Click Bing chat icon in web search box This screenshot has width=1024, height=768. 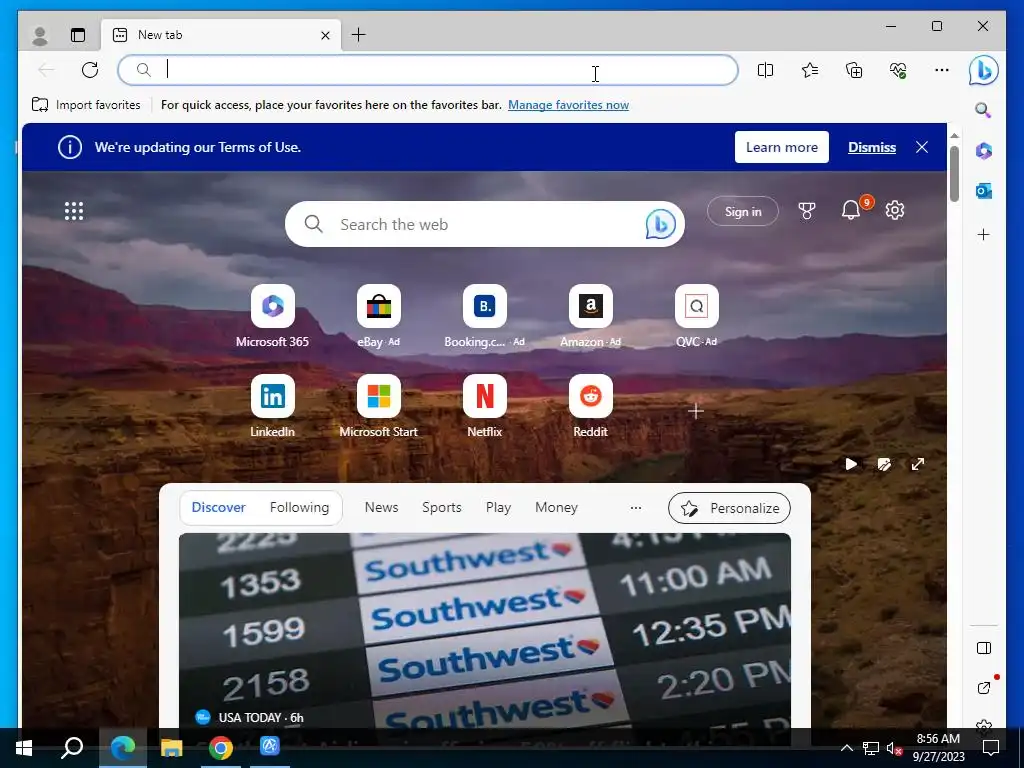pos(660,225)
